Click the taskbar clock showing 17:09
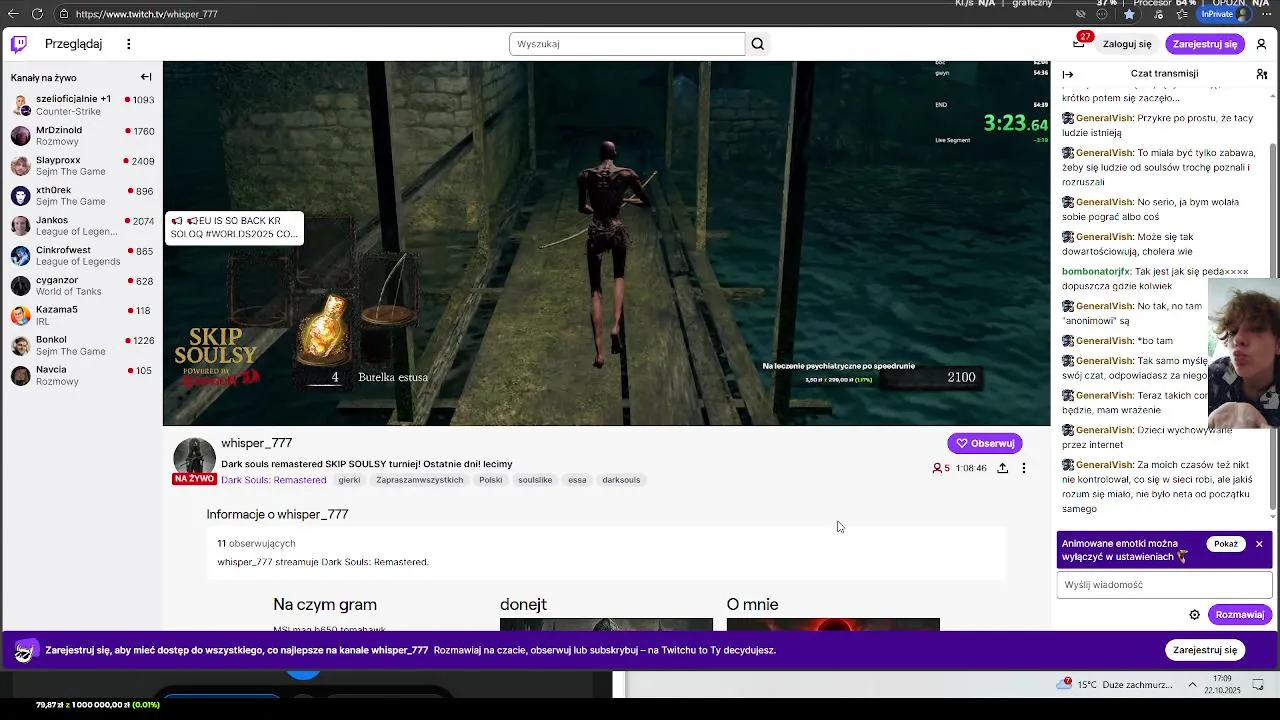The image size is (1280, 720). [x=1222, y=685]
